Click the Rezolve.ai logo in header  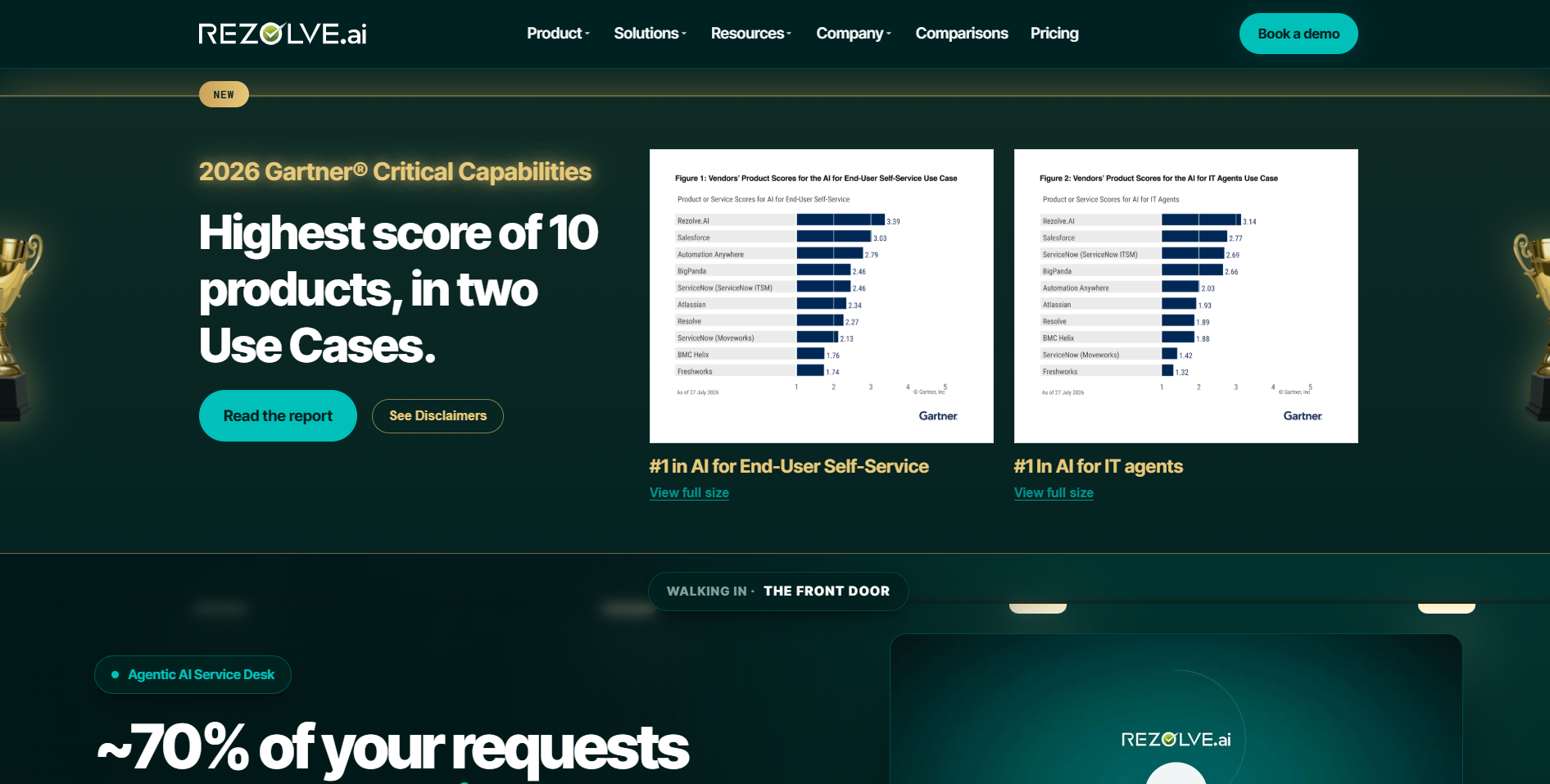pyautogui.click(x=283, y=34)
